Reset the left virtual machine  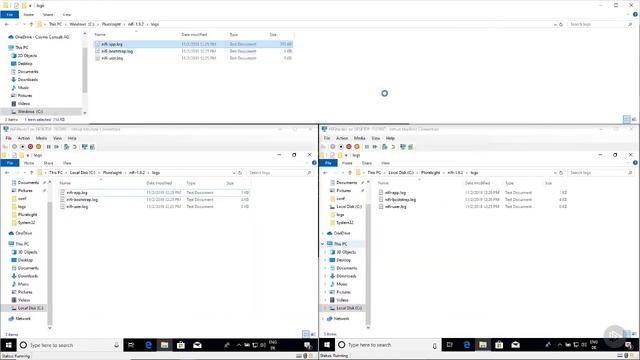tap(56, 147)
